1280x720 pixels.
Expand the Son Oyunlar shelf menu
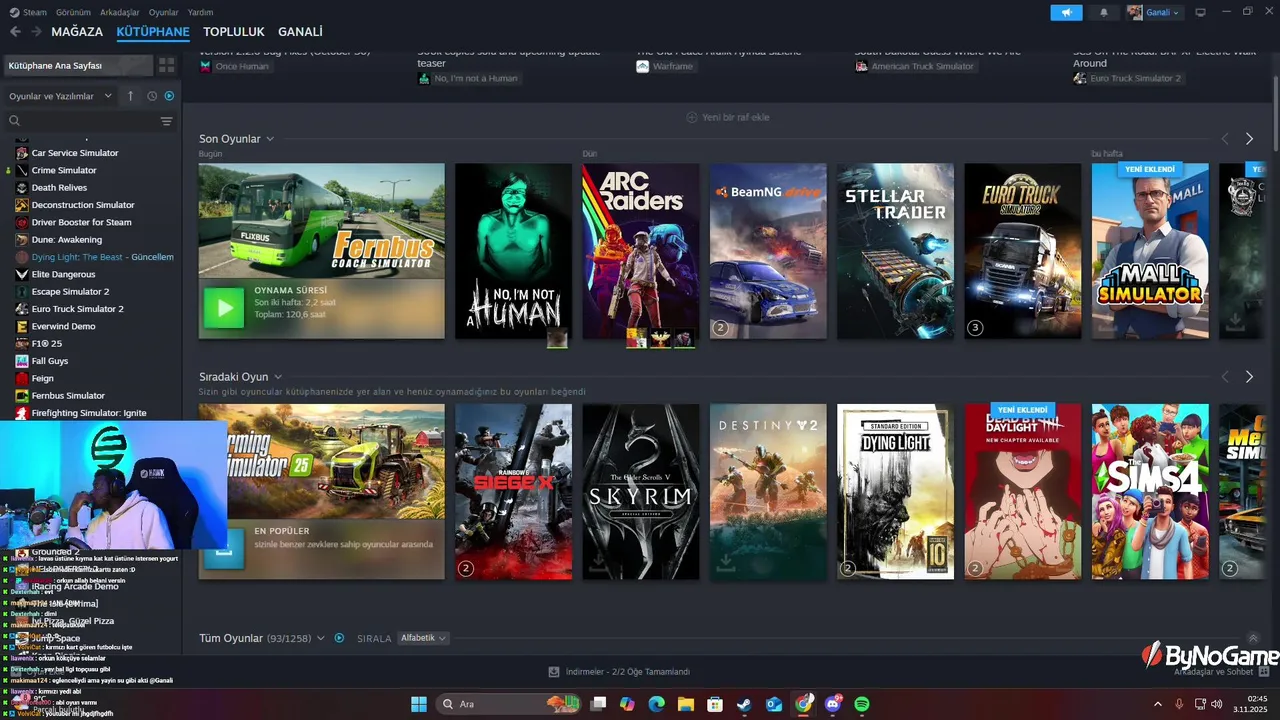pyautogui.click(x=270, y=139)
